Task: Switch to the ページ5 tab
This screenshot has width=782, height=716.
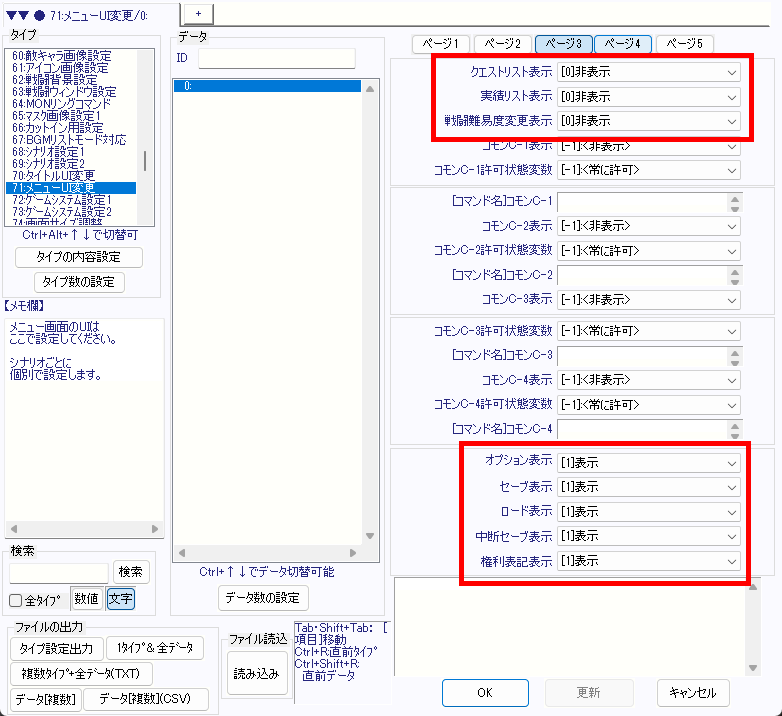Action: coord(685,44)
